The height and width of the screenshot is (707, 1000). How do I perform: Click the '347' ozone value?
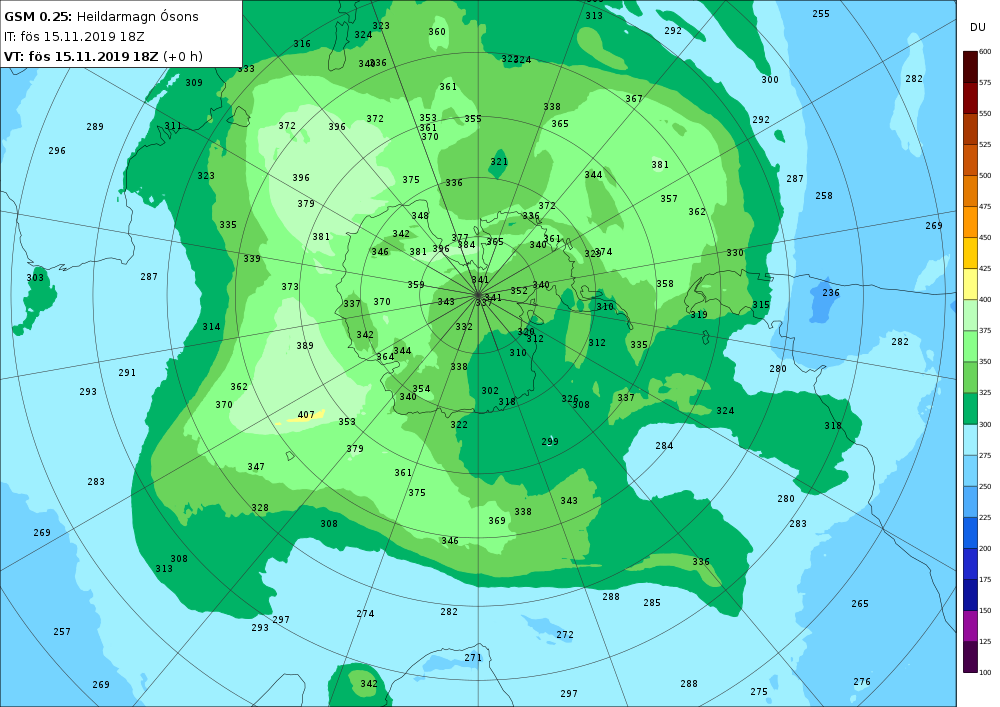click(x=256, y=467)
